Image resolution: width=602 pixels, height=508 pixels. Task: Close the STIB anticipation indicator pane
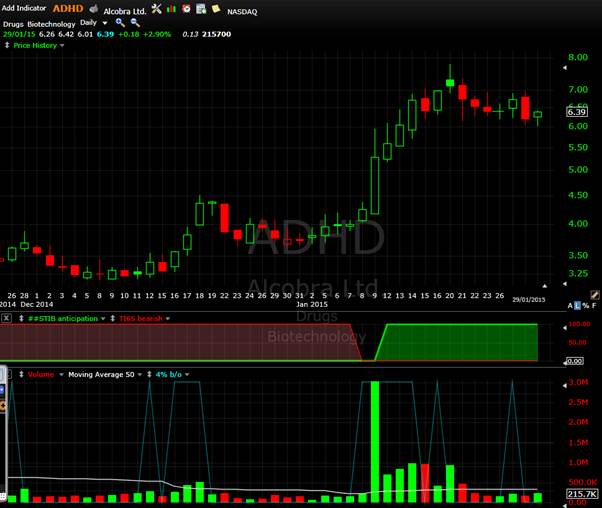7,318
